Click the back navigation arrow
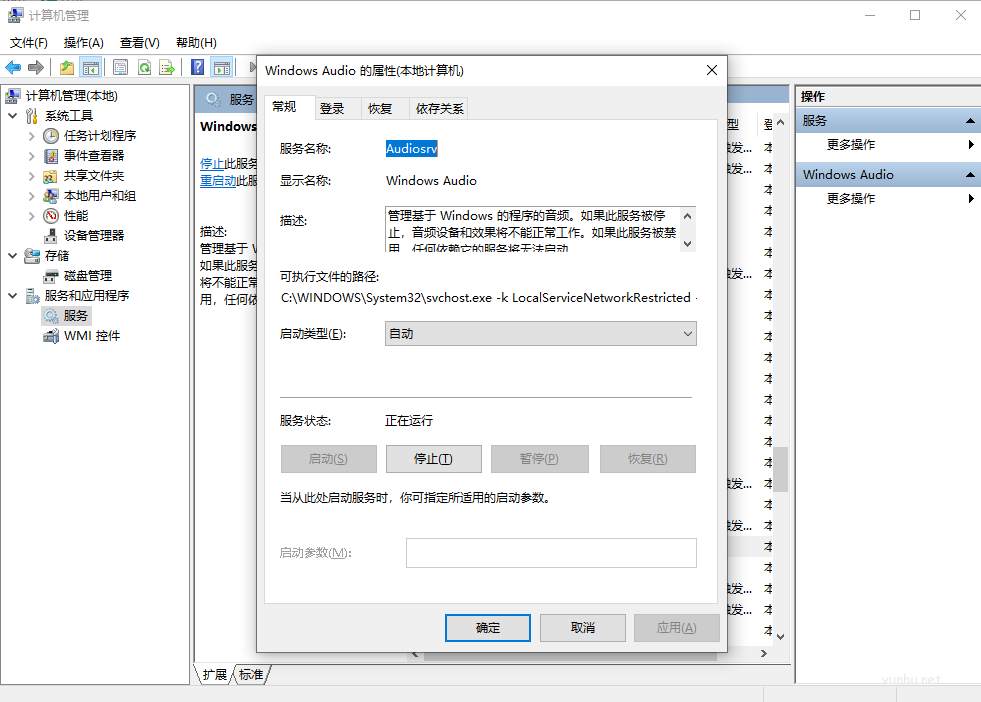Viewport: 981px width, 702px height. [14, 68]
